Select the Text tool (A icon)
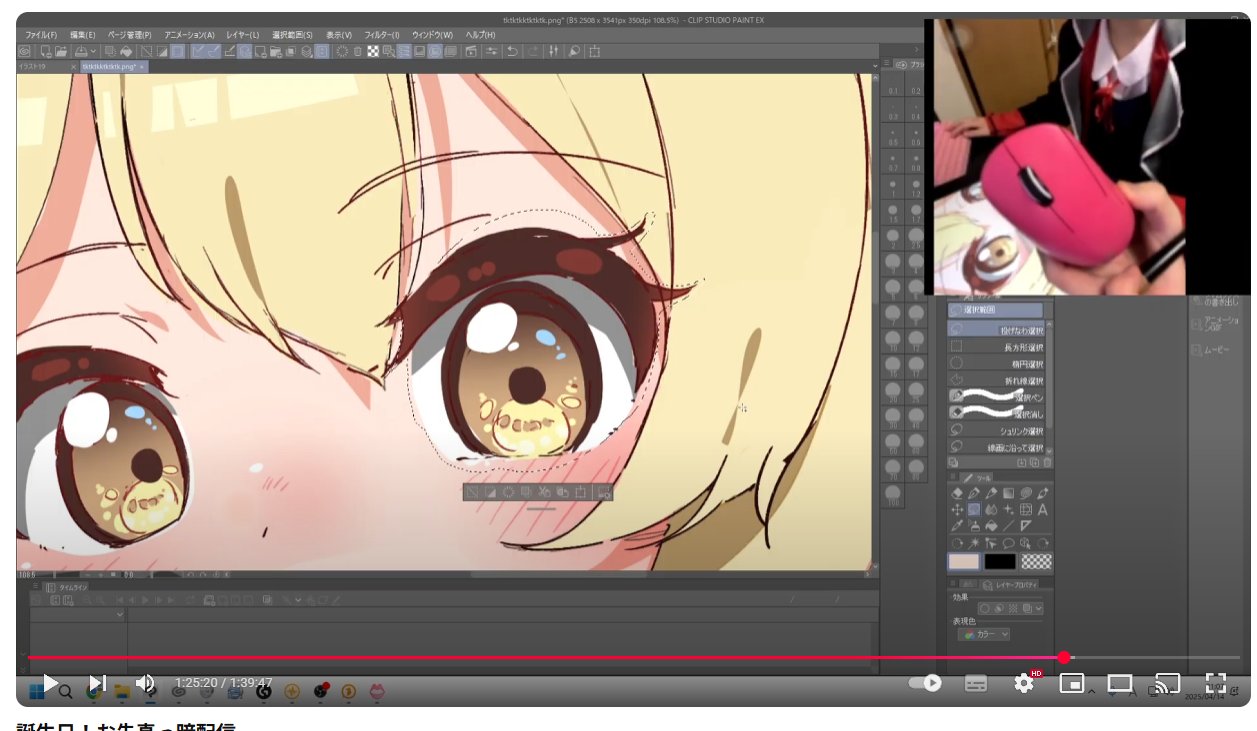Image resolution: width=1257 pixels, height=731 pixels. 1042,510
